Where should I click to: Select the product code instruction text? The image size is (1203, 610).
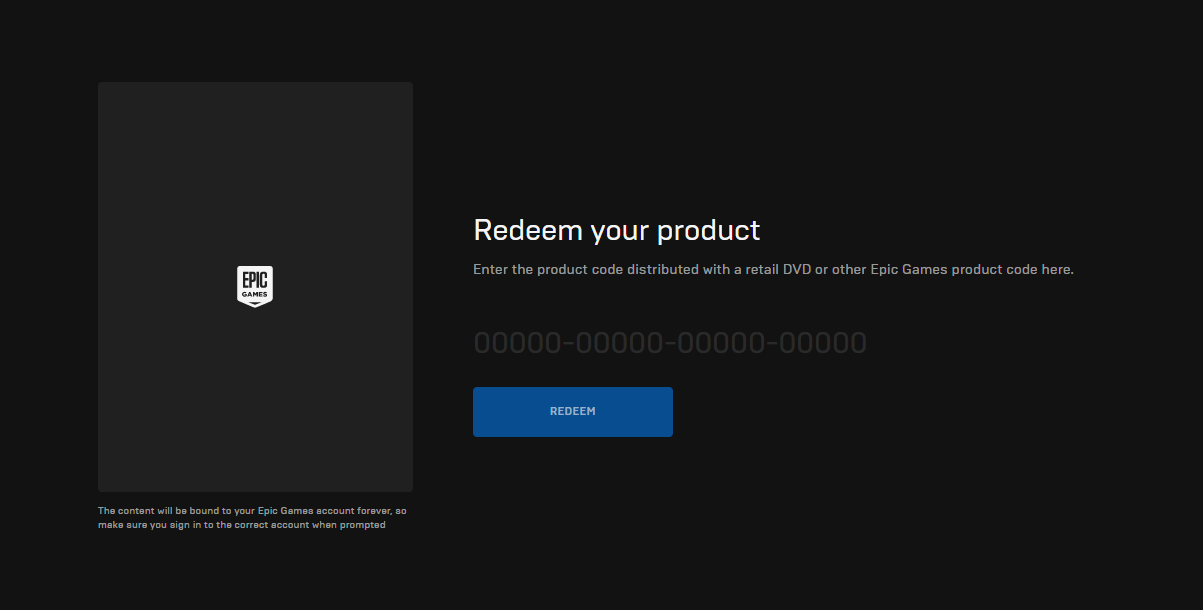(773, 270)
